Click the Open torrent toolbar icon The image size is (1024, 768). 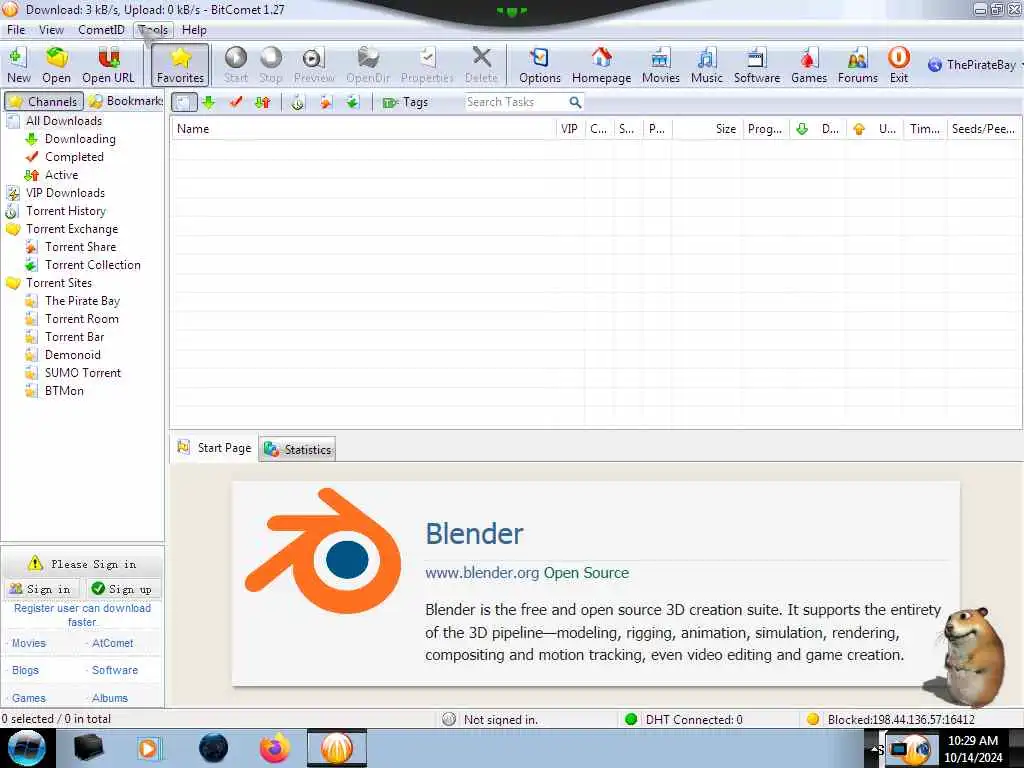(56, 65)
